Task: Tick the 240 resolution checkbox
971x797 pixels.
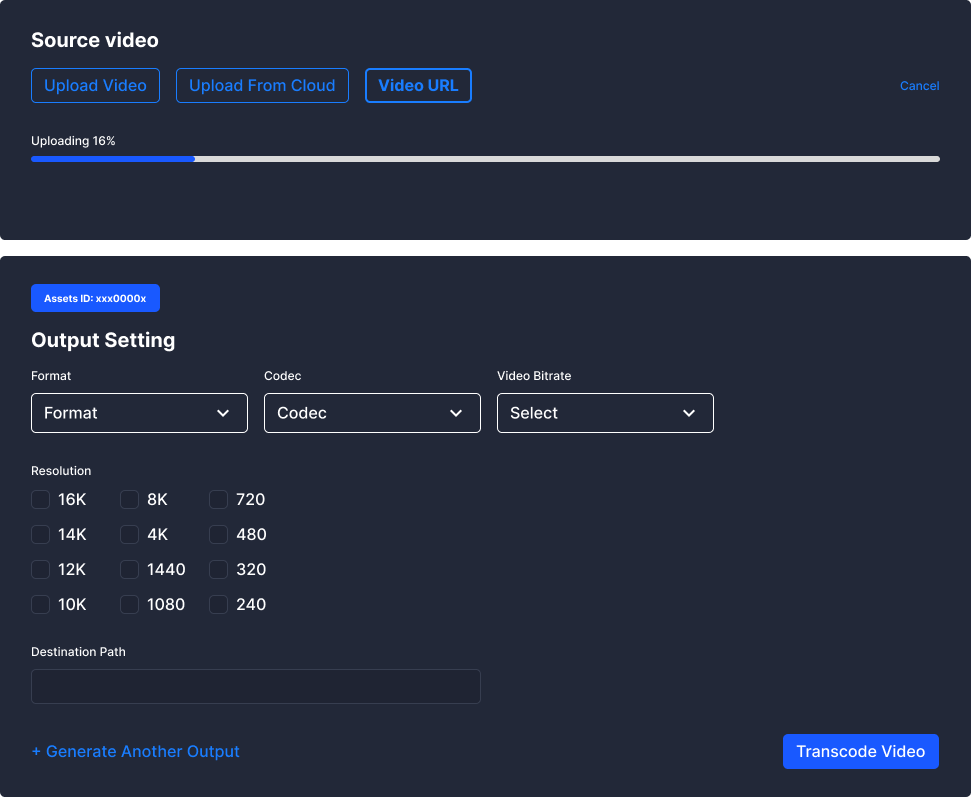Action: pos(219,605)
